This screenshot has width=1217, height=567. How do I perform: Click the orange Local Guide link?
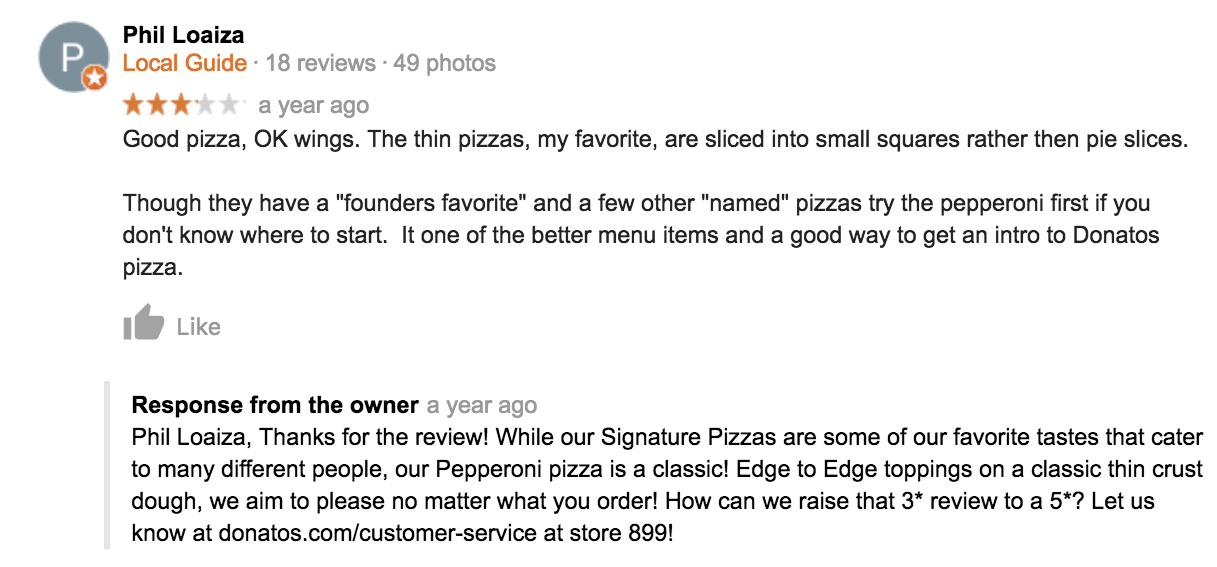(184, 64)
